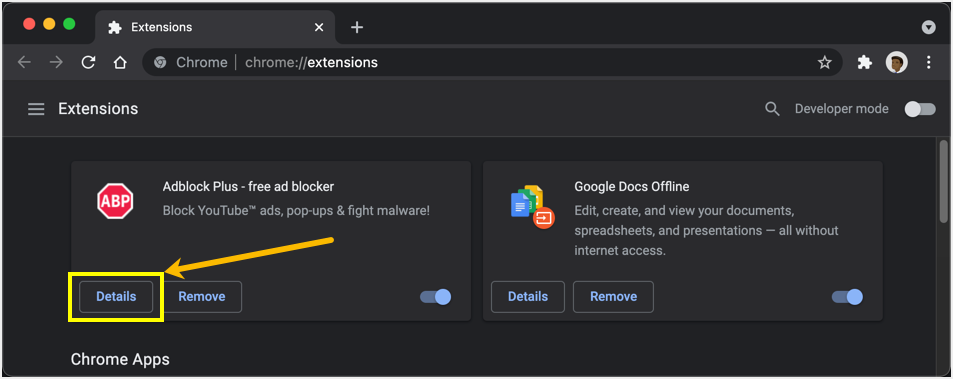
Task: Open the tab search dropdown arrow
Action: click(928, 27)
